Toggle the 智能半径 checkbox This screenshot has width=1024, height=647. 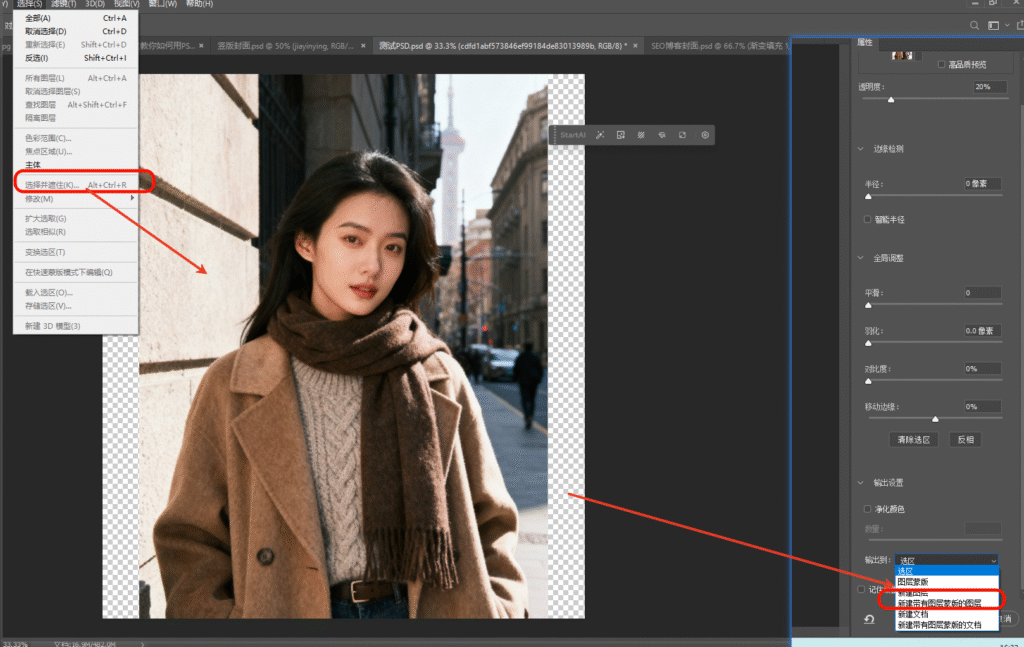point(868,219)
